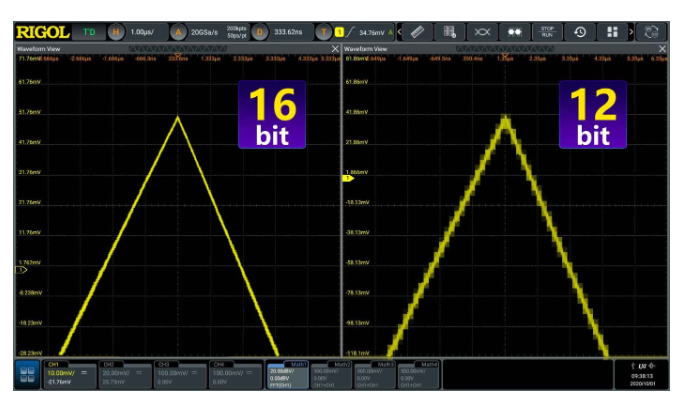Select the 34.76mV trigger level value
Viewport: 689px width, 408px height.
pyautogui.click(x=372, y=32)
